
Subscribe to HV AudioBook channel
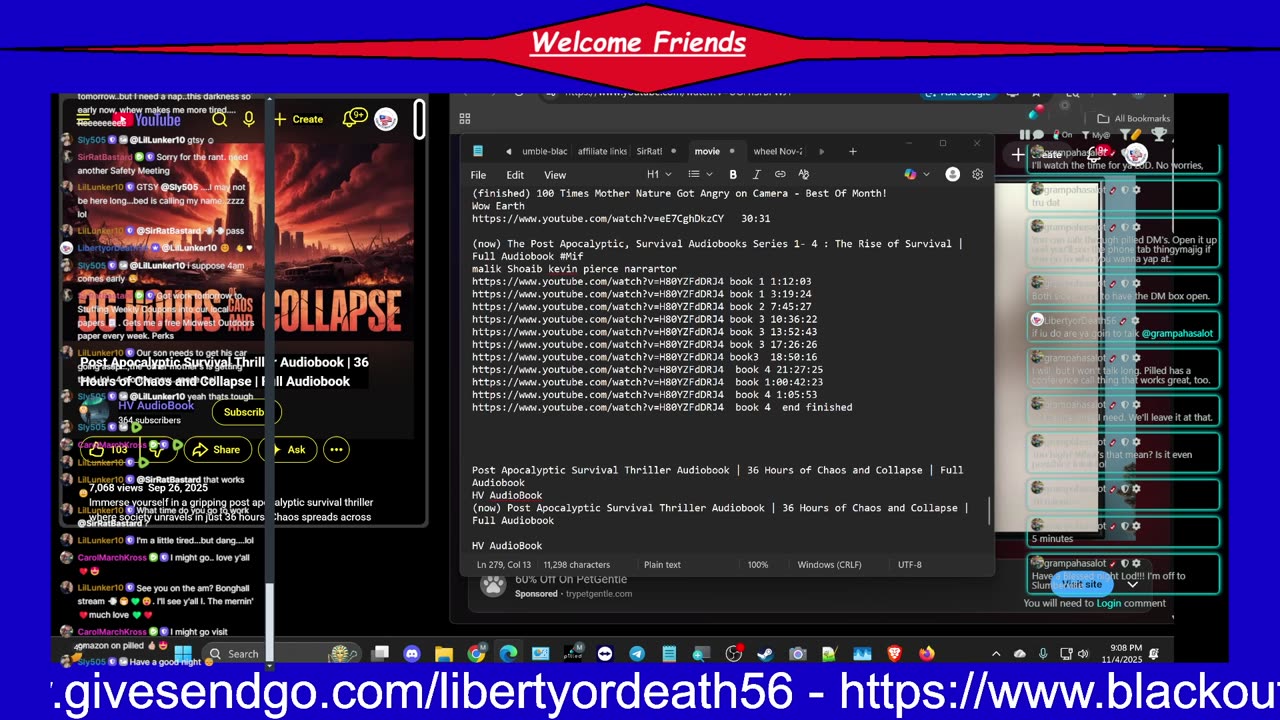tap(245, 412)
